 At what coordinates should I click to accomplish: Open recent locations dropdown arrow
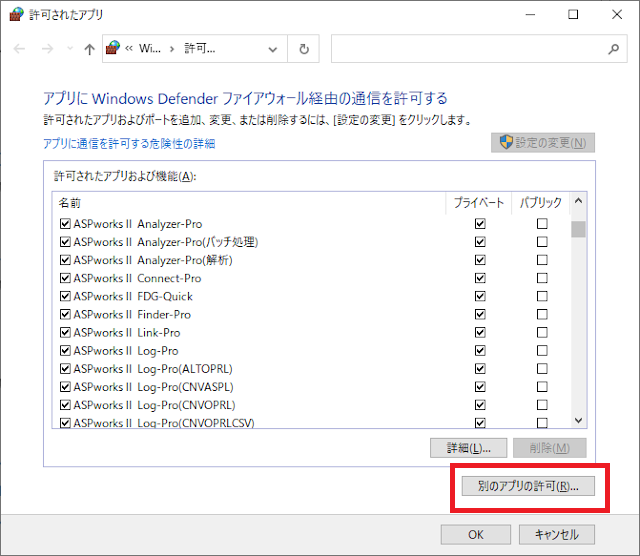pyautogui.click(x=68, y=49)
